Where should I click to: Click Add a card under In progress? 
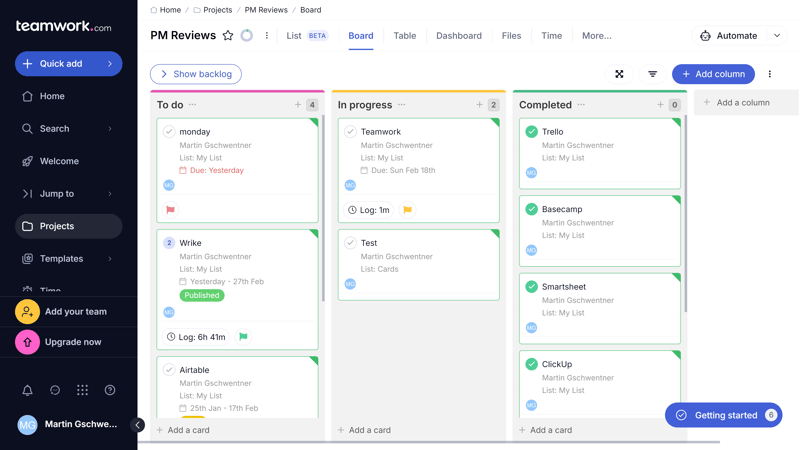tap(364, 430)
